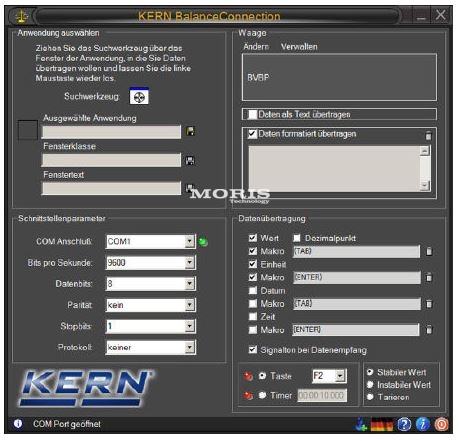This screenshot has height=441, width=459.
Task: Enable the Datum checkbox
Action: [253, 290]
